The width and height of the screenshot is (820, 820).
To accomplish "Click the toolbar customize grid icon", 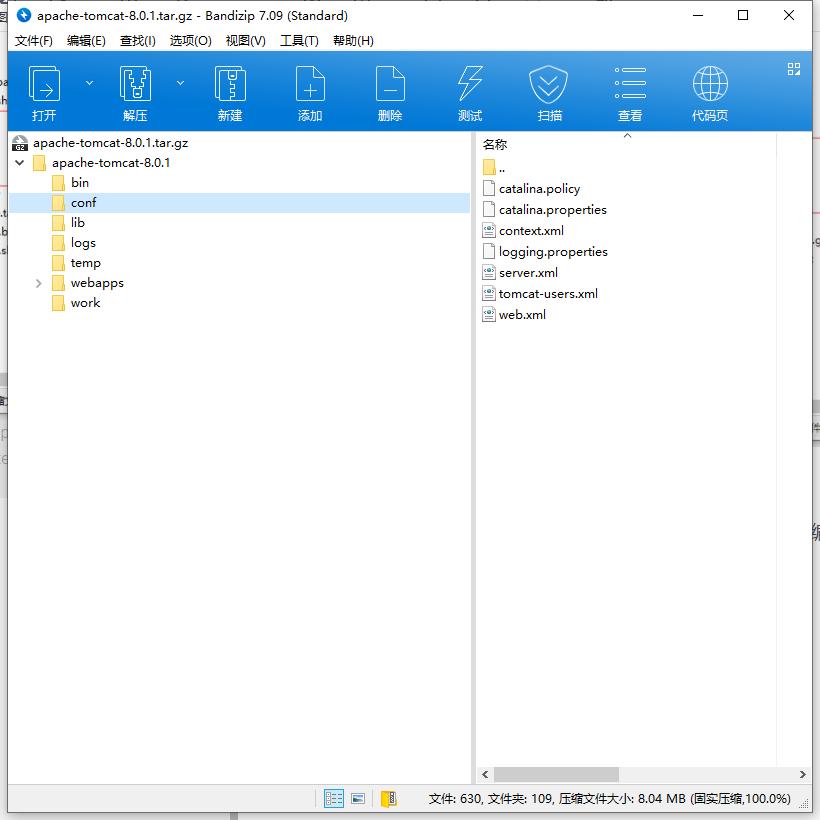I will 794,69.
